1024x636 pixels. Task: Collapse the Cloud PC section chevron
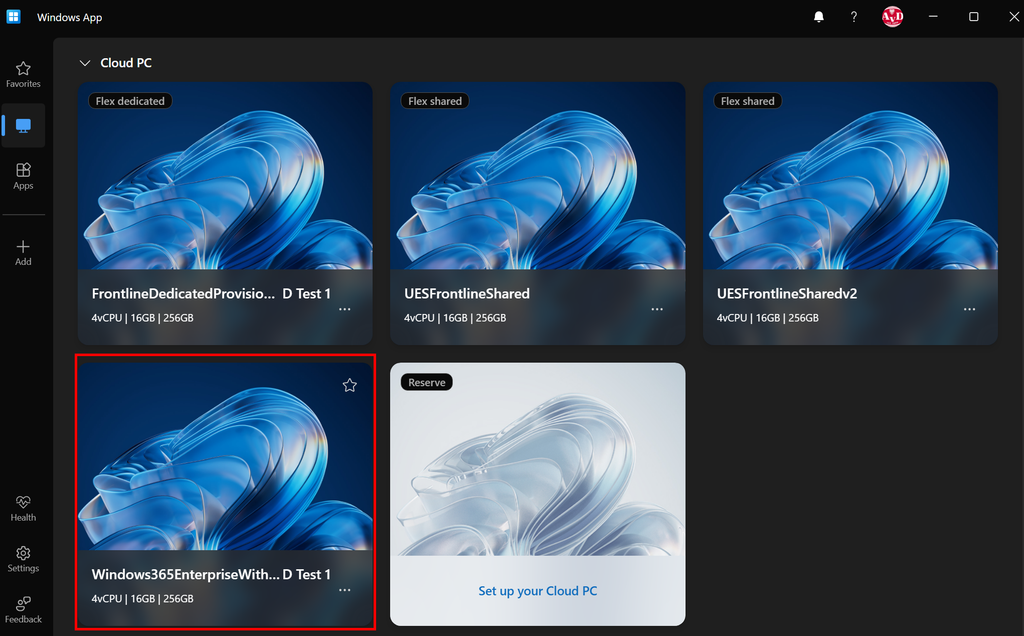pyautogui.click(x=84, y=63)
